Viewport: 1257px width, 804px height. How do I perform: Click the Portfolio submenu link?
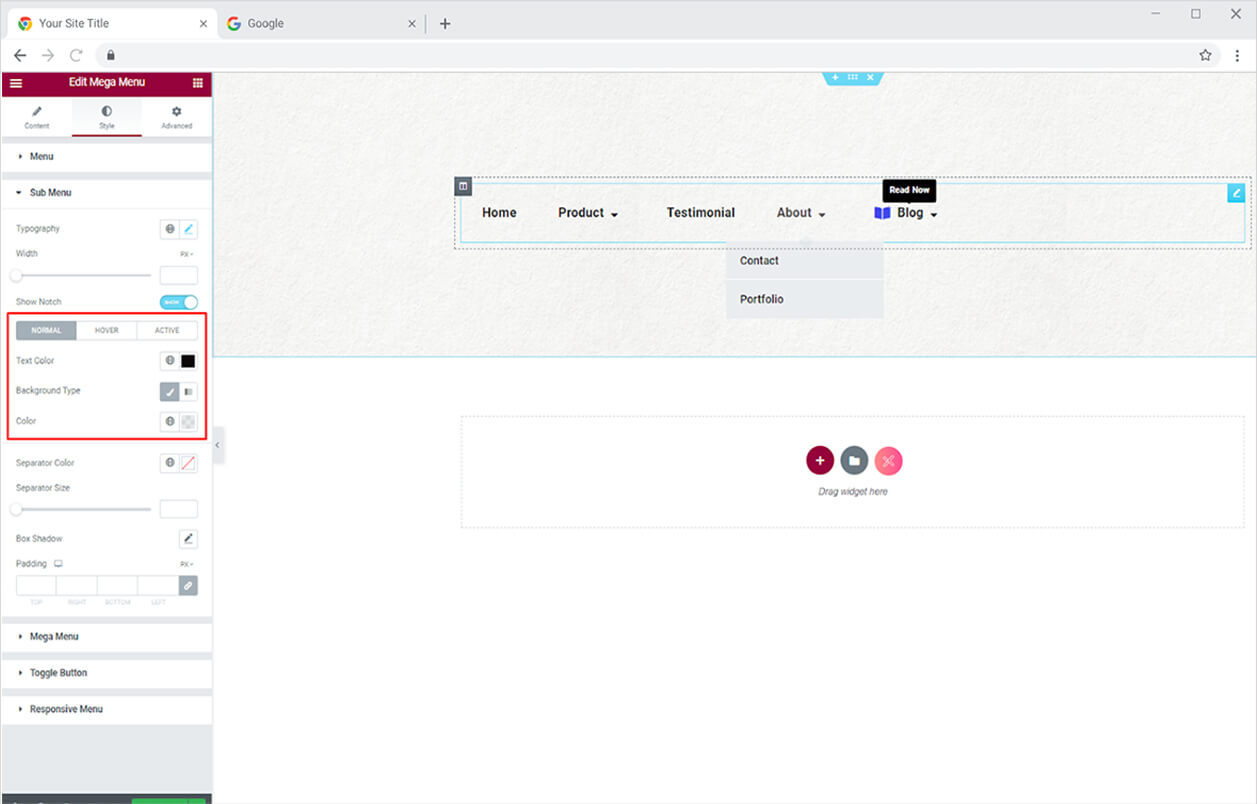coord(762,299)
